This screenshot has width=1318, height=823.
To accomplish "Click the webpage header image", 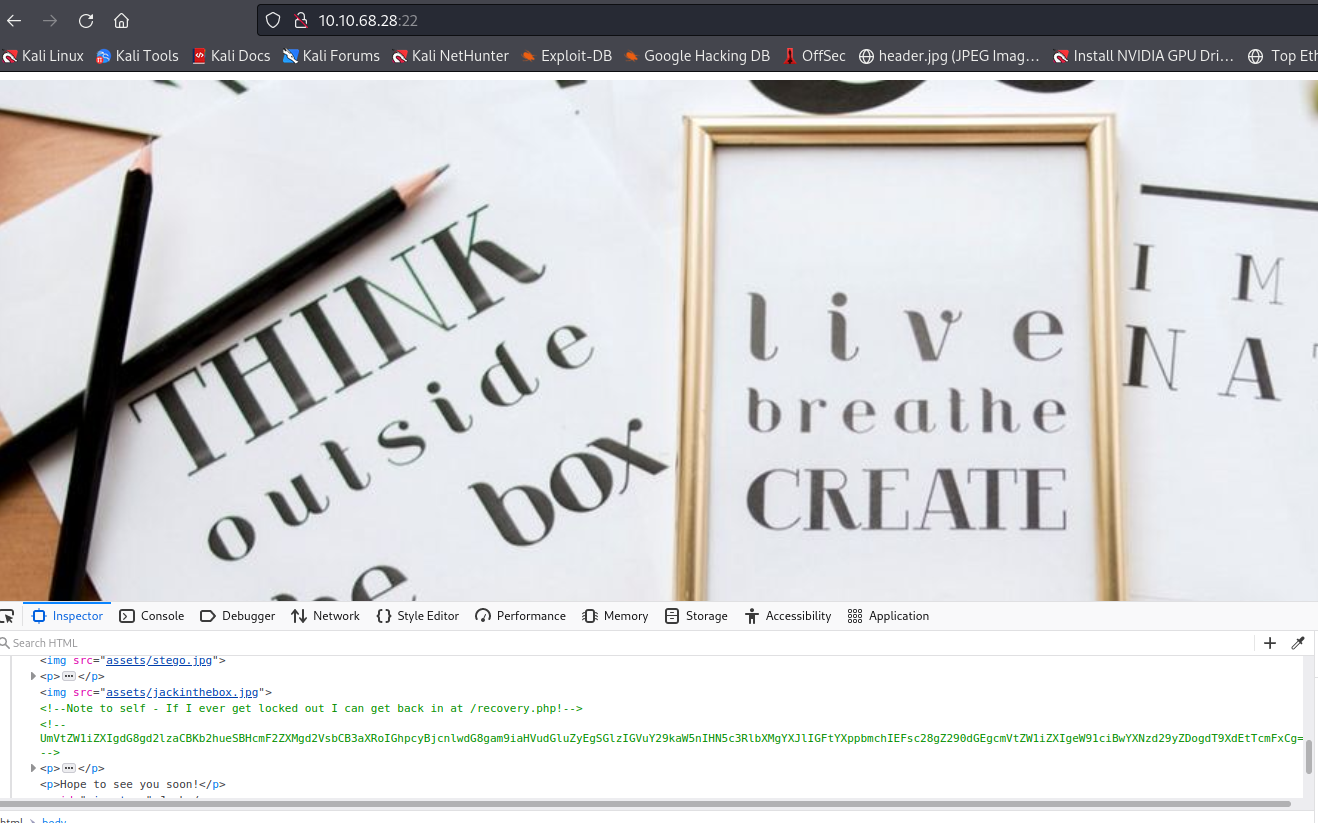I will [659, 340].
